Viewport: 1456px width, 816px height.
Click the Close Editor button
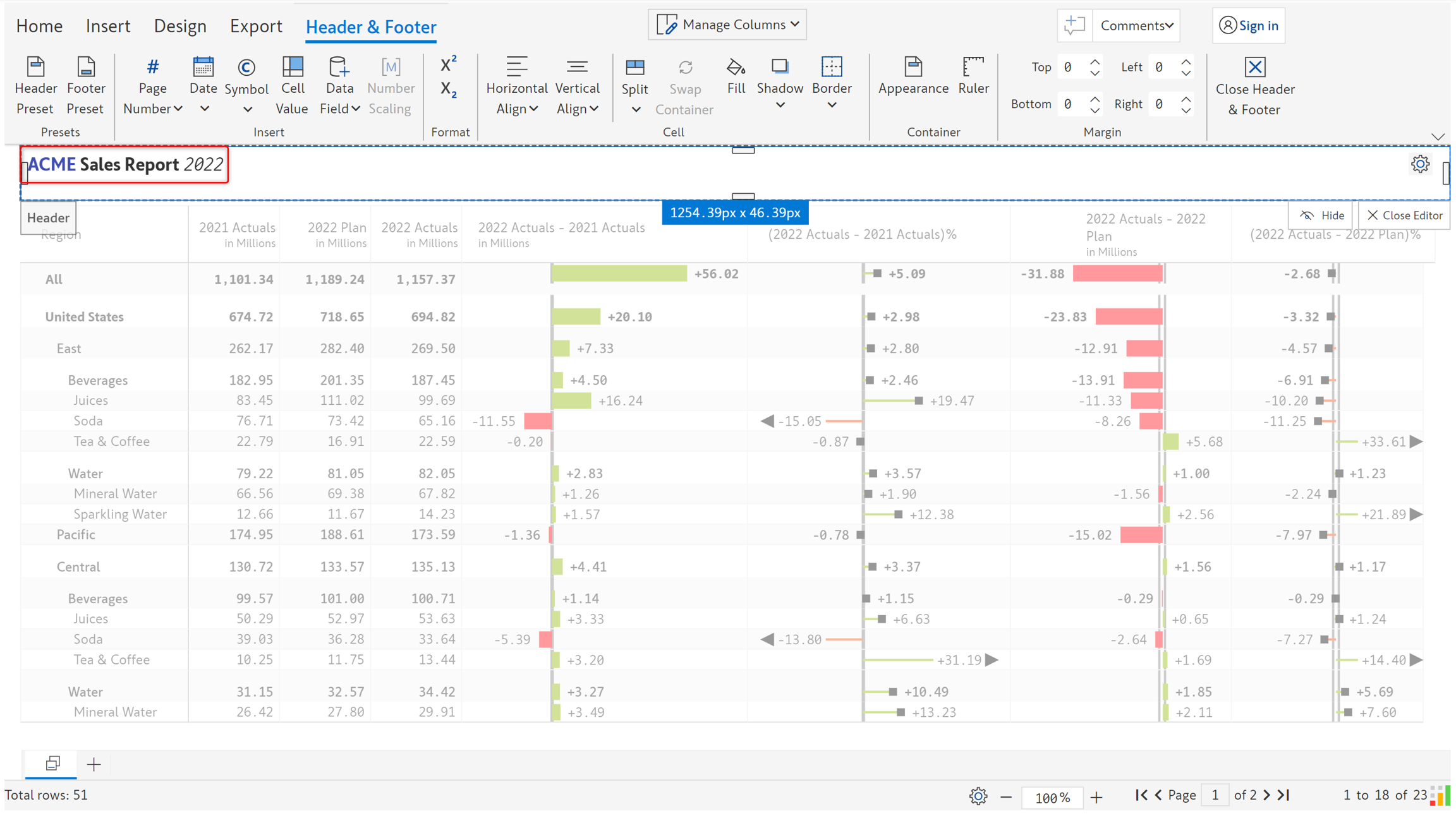pyautogui.click(x=1404, y=215)
